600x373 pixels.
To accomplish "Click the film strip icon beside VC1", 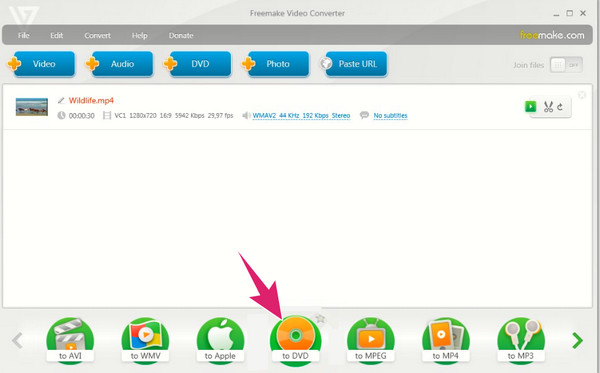I will pyautogui.click(x=107, y=115).
